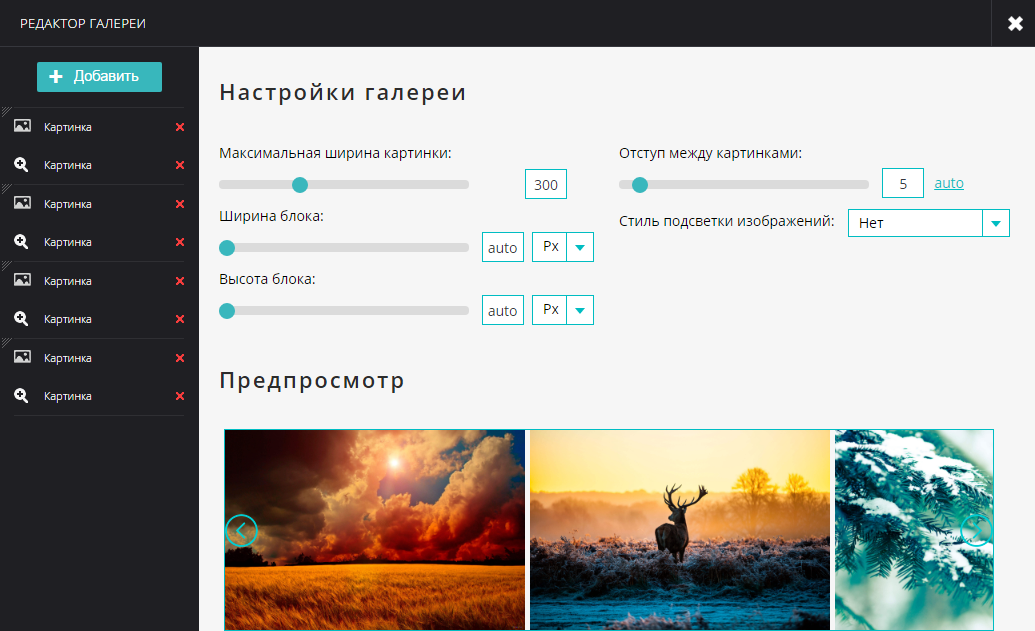Click the plus icon inside the Добавить button

pyautogui.click(x=55, y=76)
